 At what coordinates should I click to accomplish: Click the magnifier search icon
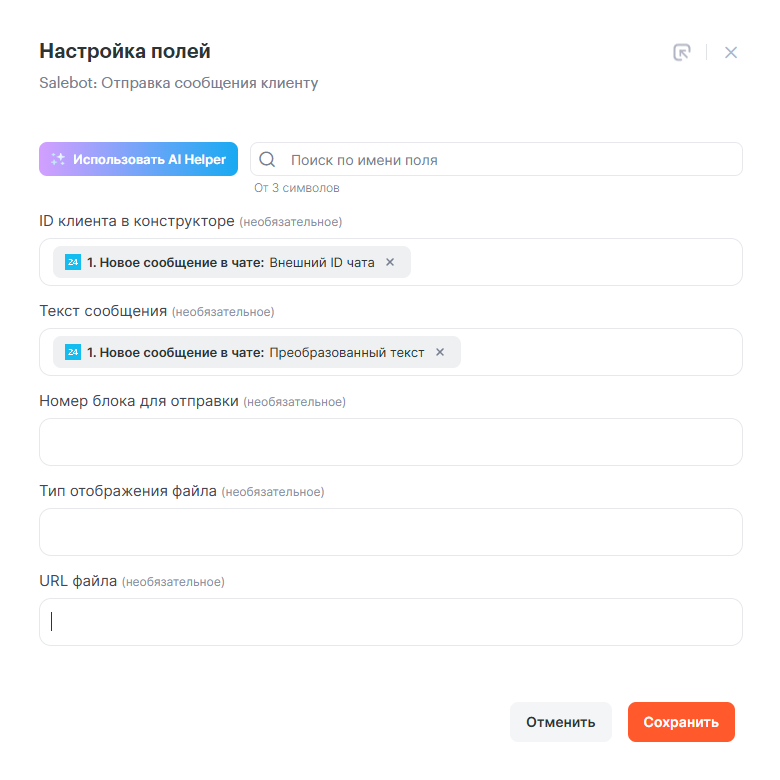(x=267, y=159)
